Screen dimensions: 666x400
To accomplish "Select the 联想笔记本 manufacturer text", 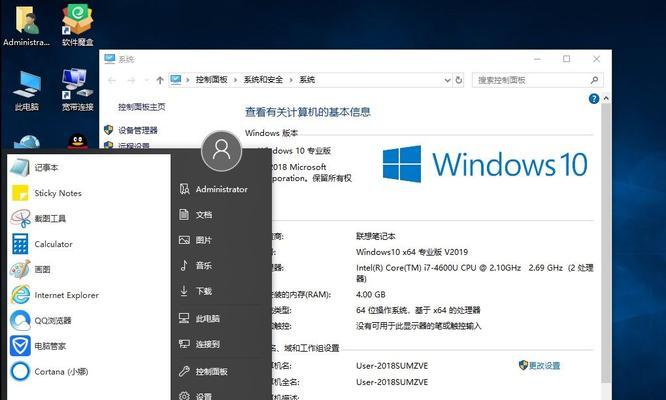I will coord(375,236).
